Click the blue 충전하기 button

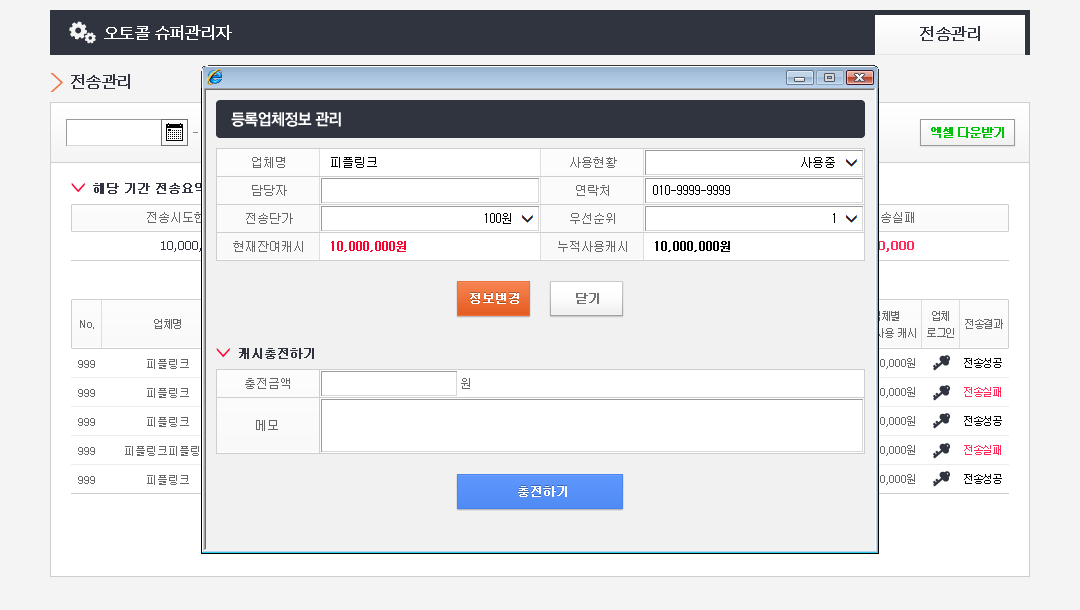pyautogui.click(x=540, y=492)
